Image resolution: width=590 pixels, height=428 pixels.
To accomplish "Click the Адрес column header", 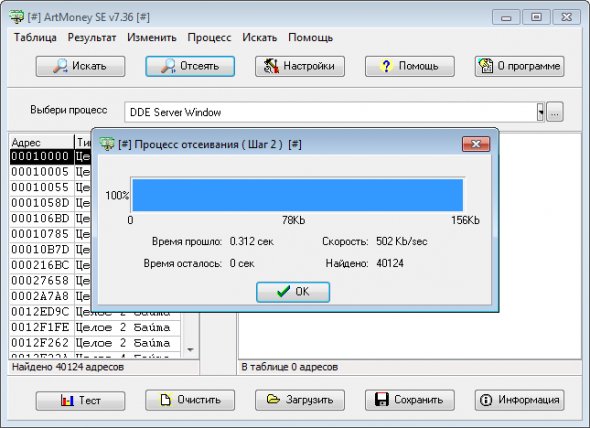I will pyautogui.click(x=42, y=143).
